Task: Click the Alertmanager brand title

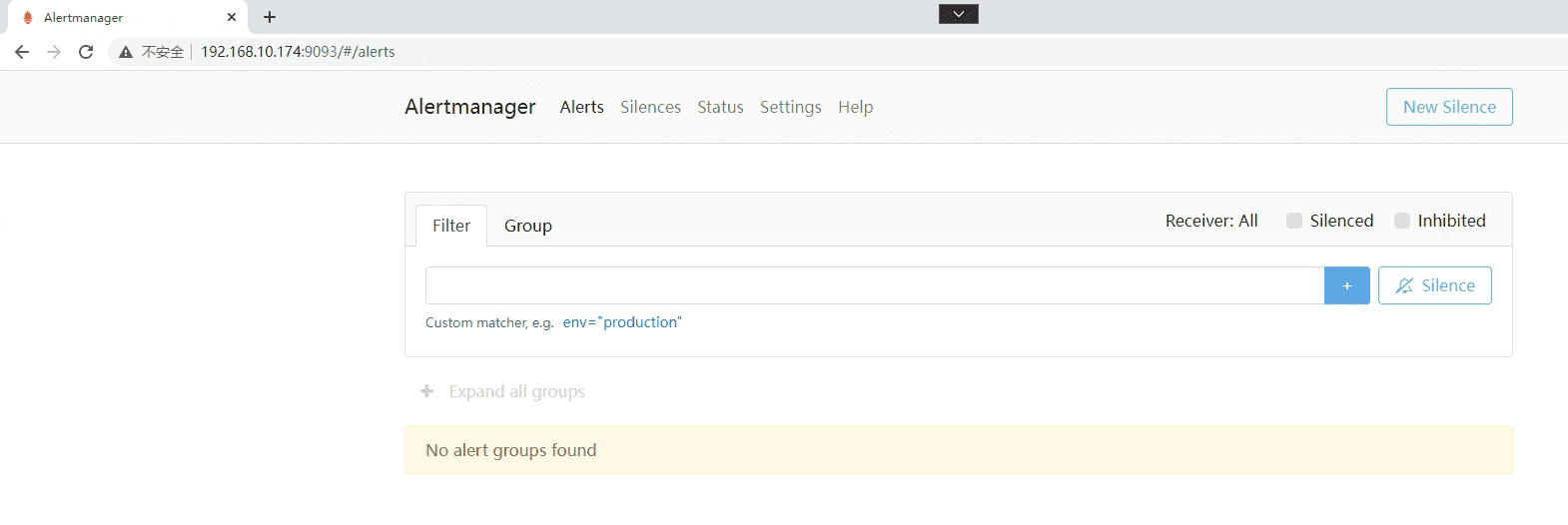Action: pyautogui.click(x=470, y=107)
